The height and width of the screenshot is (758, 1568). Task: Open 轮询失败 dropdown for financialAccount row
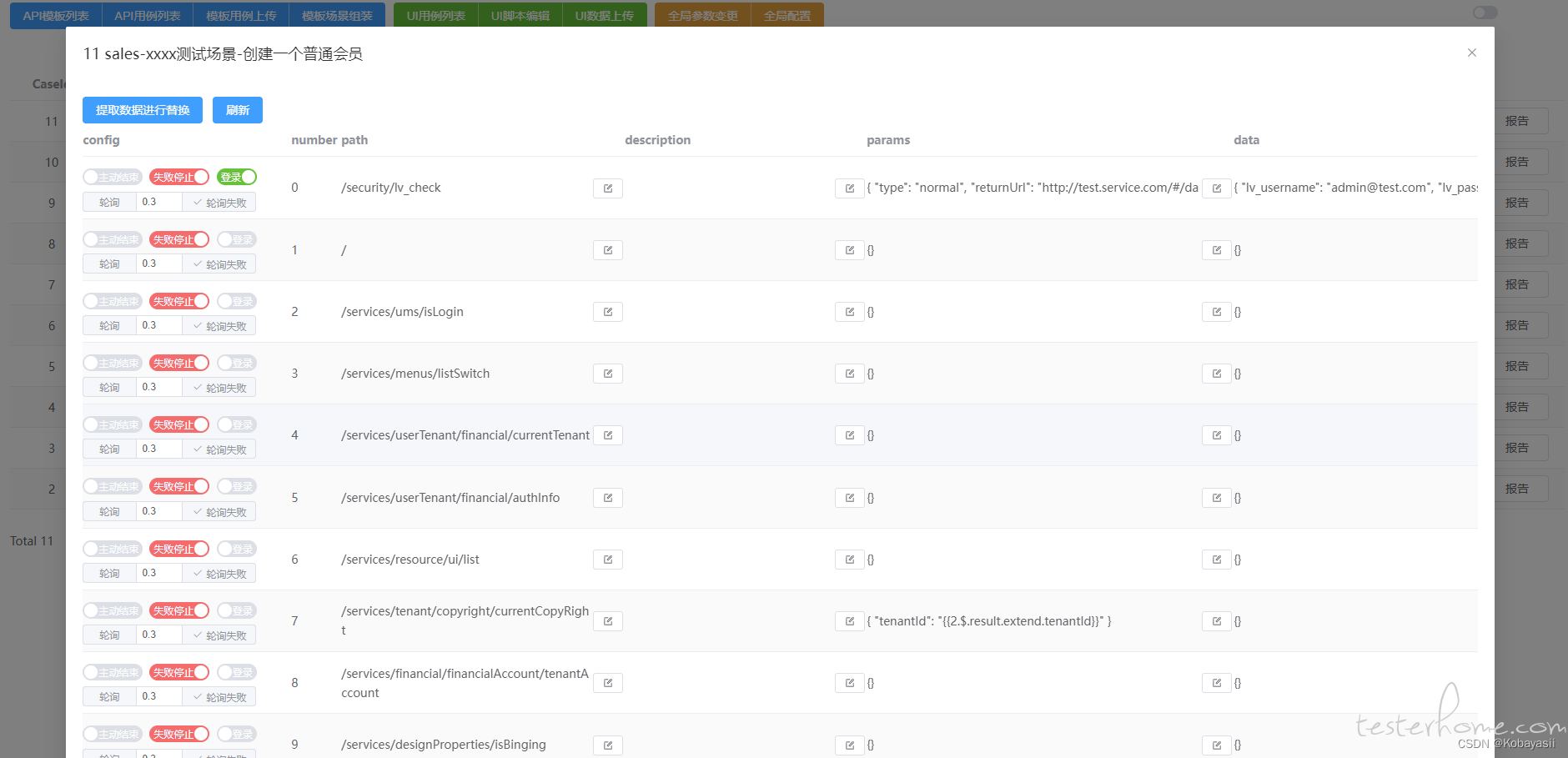click(219, 697)
